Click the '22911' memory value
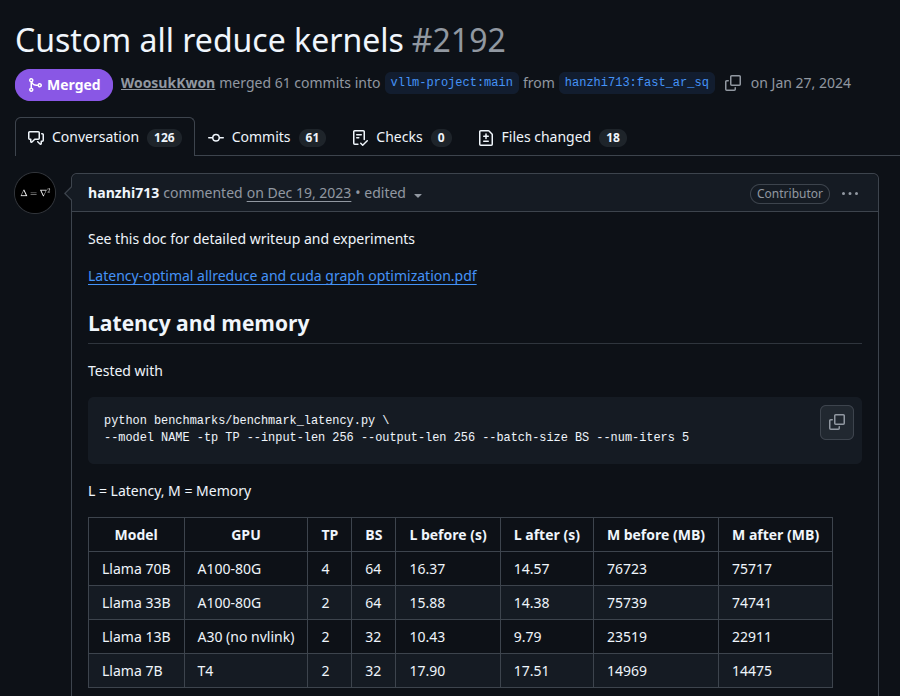 click(x=751, y=637)
